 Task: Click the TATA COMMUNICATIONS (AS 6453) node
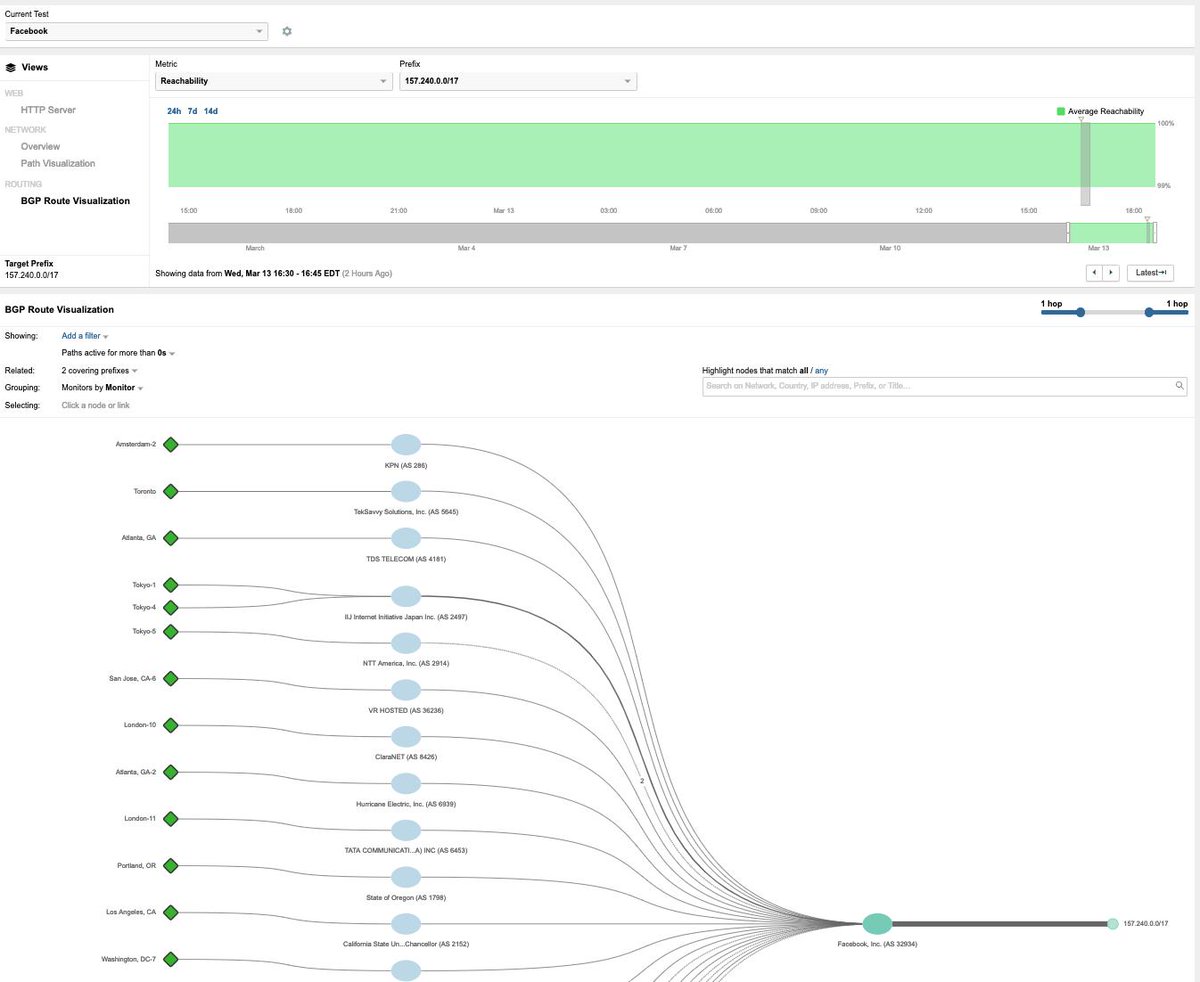click(405, 830)
